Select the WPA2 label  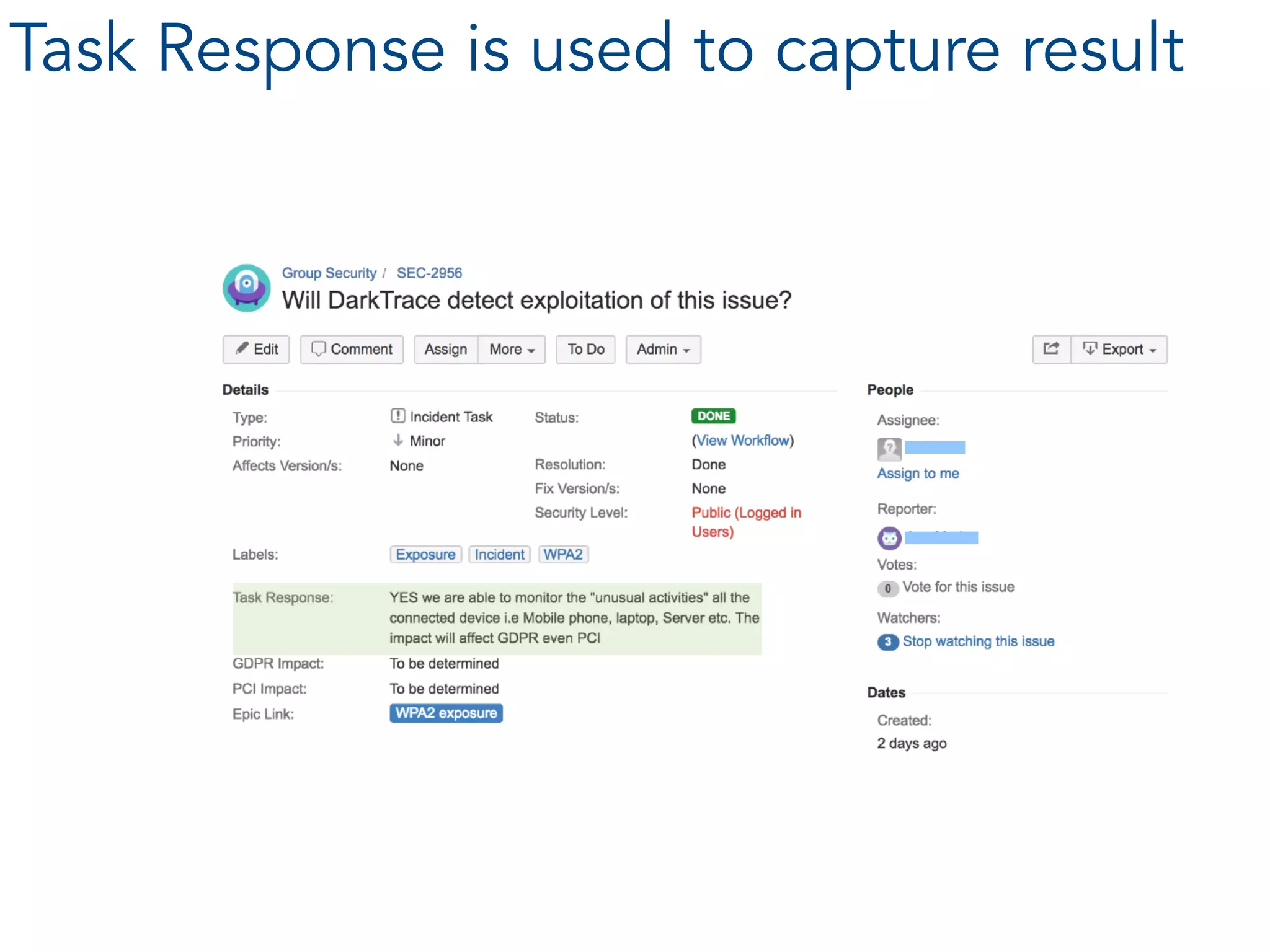pos(563,554)
